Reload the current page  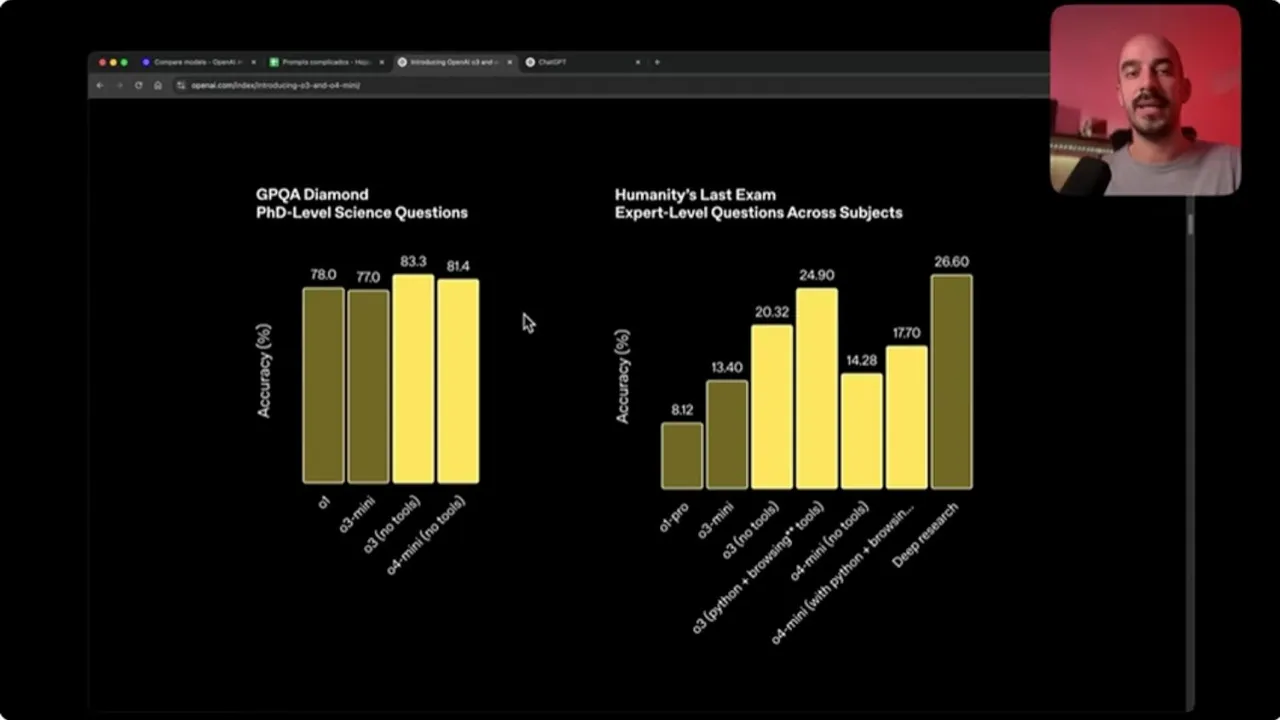pyautogui.click(x=138, y=85)
